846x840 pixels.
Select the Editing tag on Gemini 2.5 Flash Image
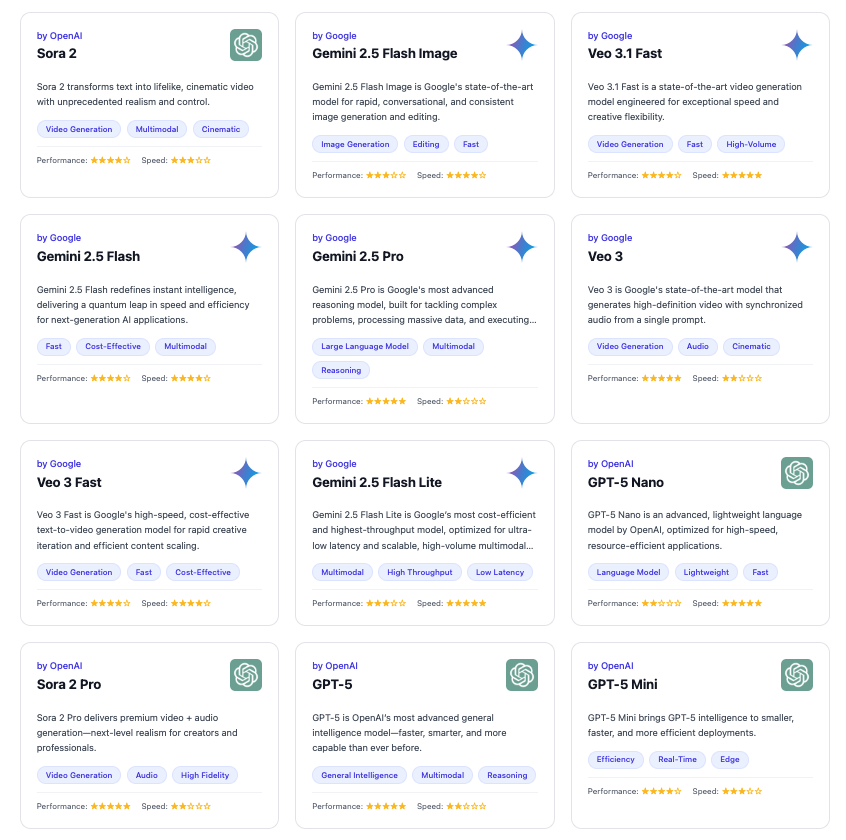(x=426, y=144)
